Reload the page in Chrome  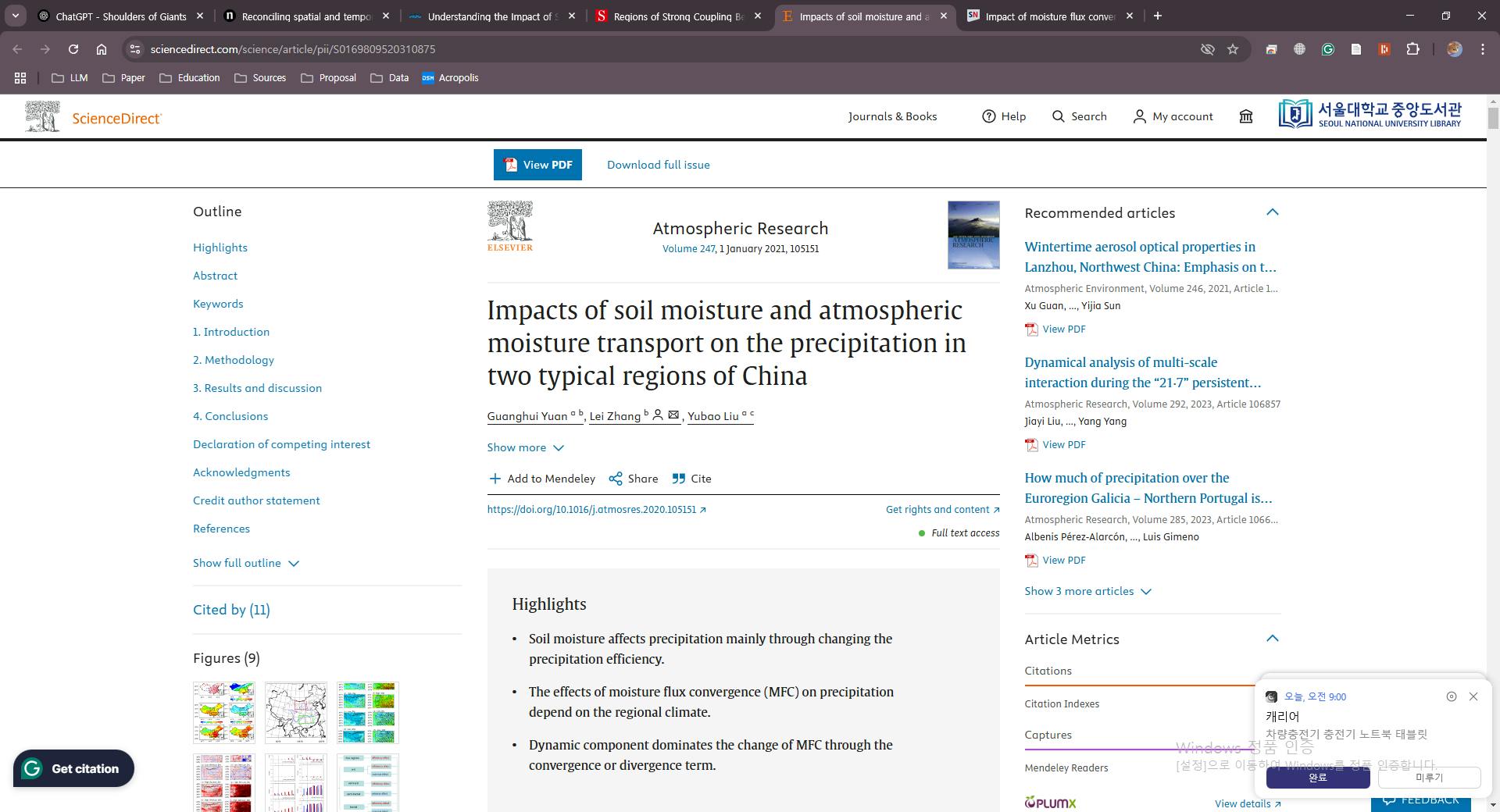click(x=73, y=49)
